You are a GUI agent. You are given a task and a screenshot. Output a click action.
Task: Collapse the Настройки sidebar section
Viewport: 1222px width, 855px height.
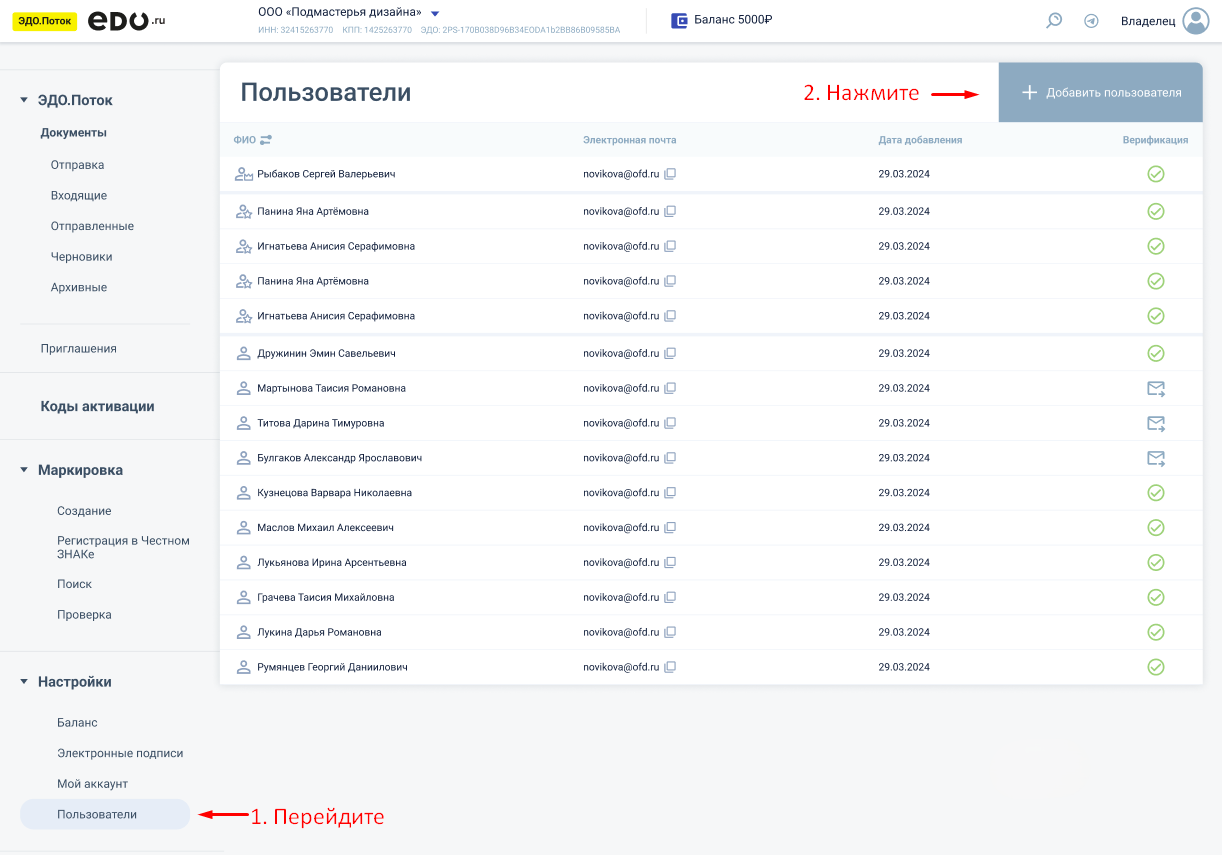tap(24, 682)
